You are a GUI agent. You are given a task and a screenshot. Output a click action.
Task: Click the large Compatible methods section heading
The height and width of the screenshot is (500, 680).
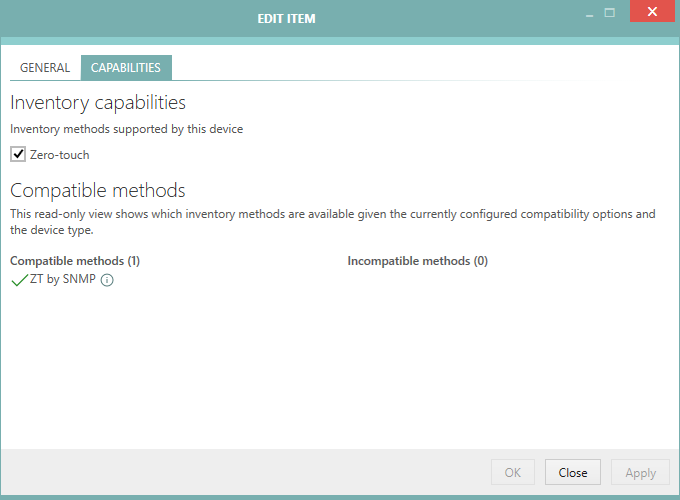(x=98, y=190)
